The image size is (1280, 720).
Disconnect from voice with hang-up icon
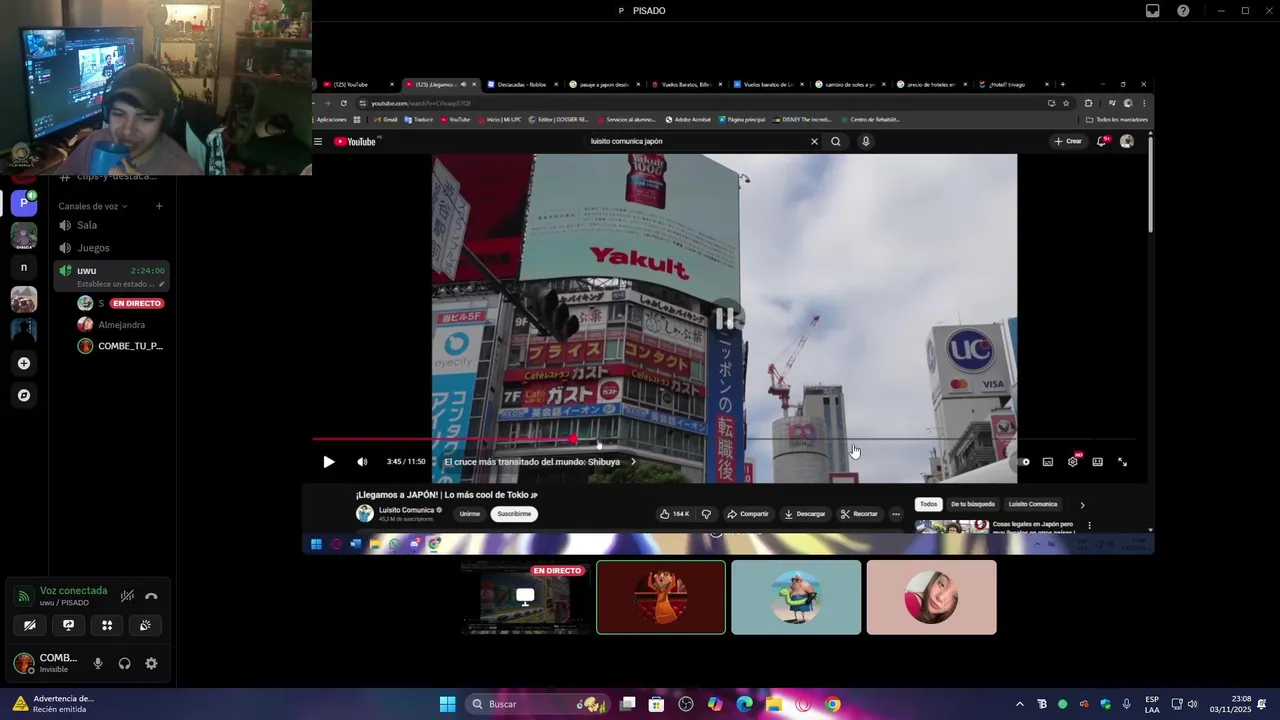tap(151, 596)
